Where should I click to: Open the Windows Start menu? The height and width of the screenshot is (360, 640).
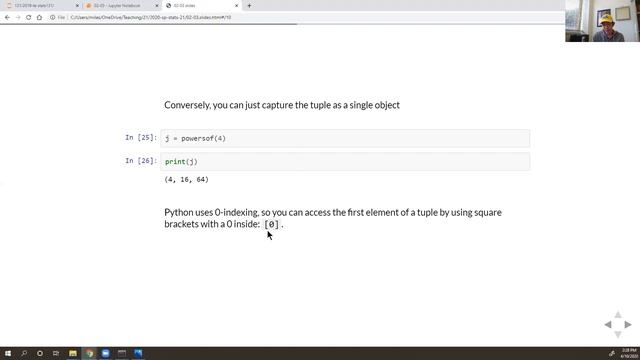8,353
